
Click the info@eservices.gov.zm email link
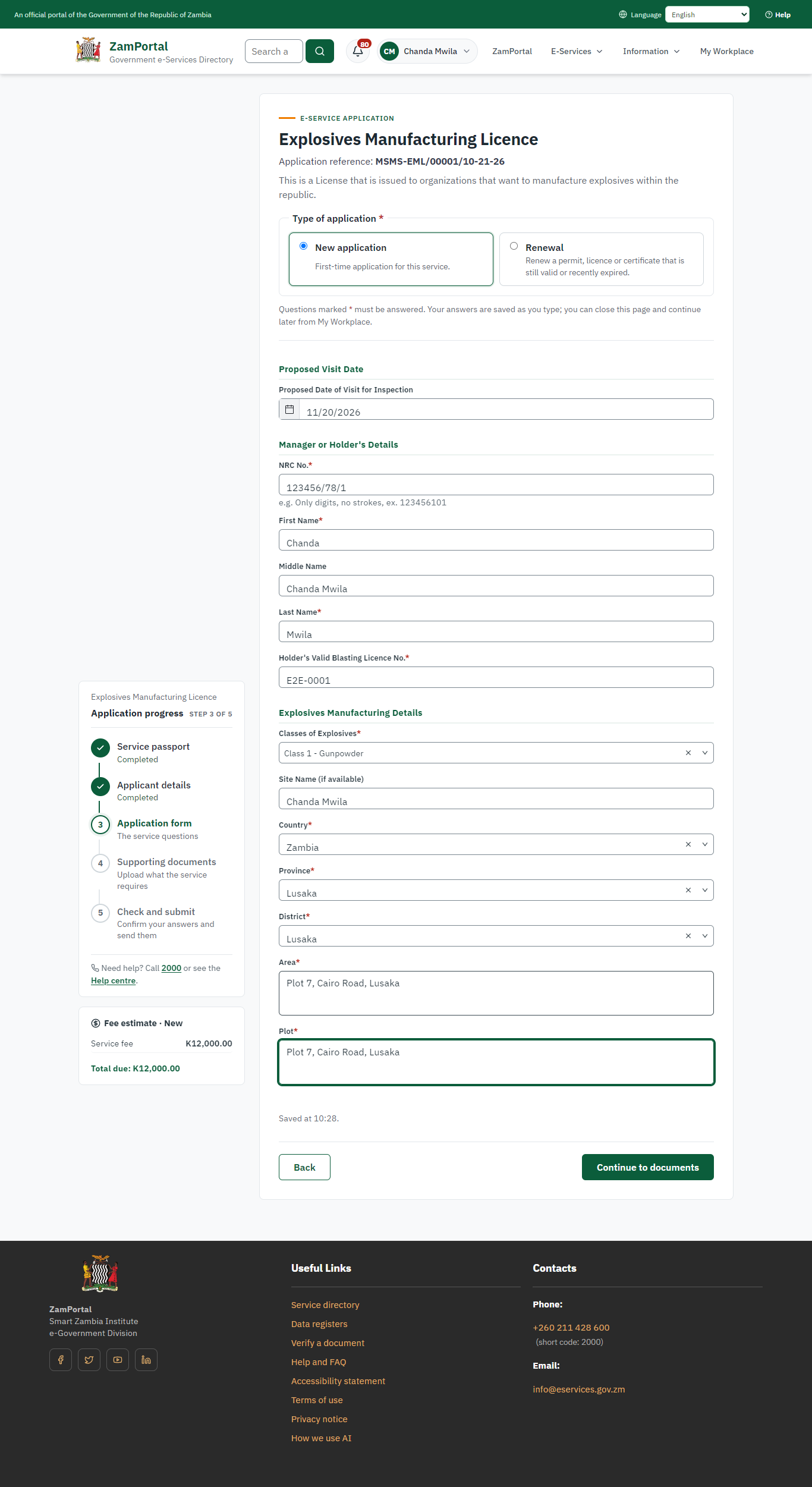[x=579, y=1389]
